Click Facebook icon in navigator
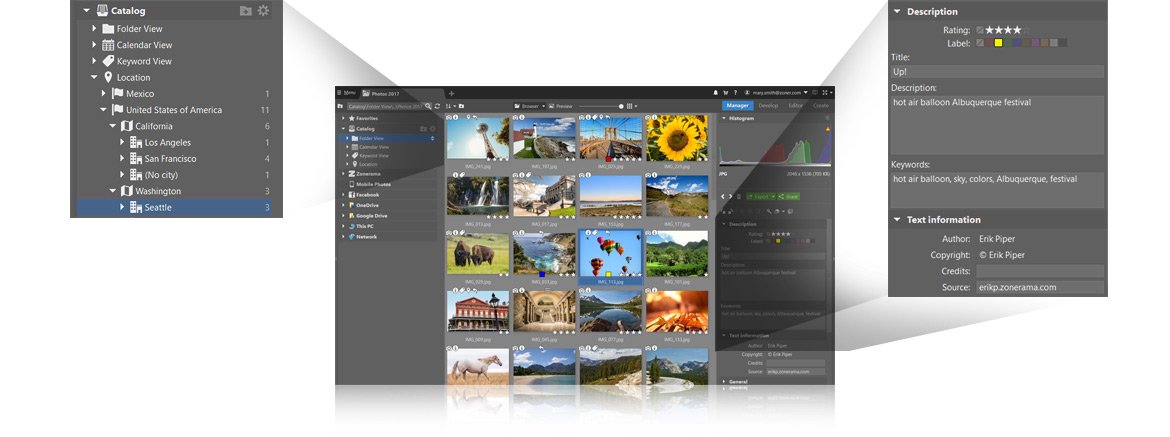This screenshot has height=437, width=1170. [351, 195]
